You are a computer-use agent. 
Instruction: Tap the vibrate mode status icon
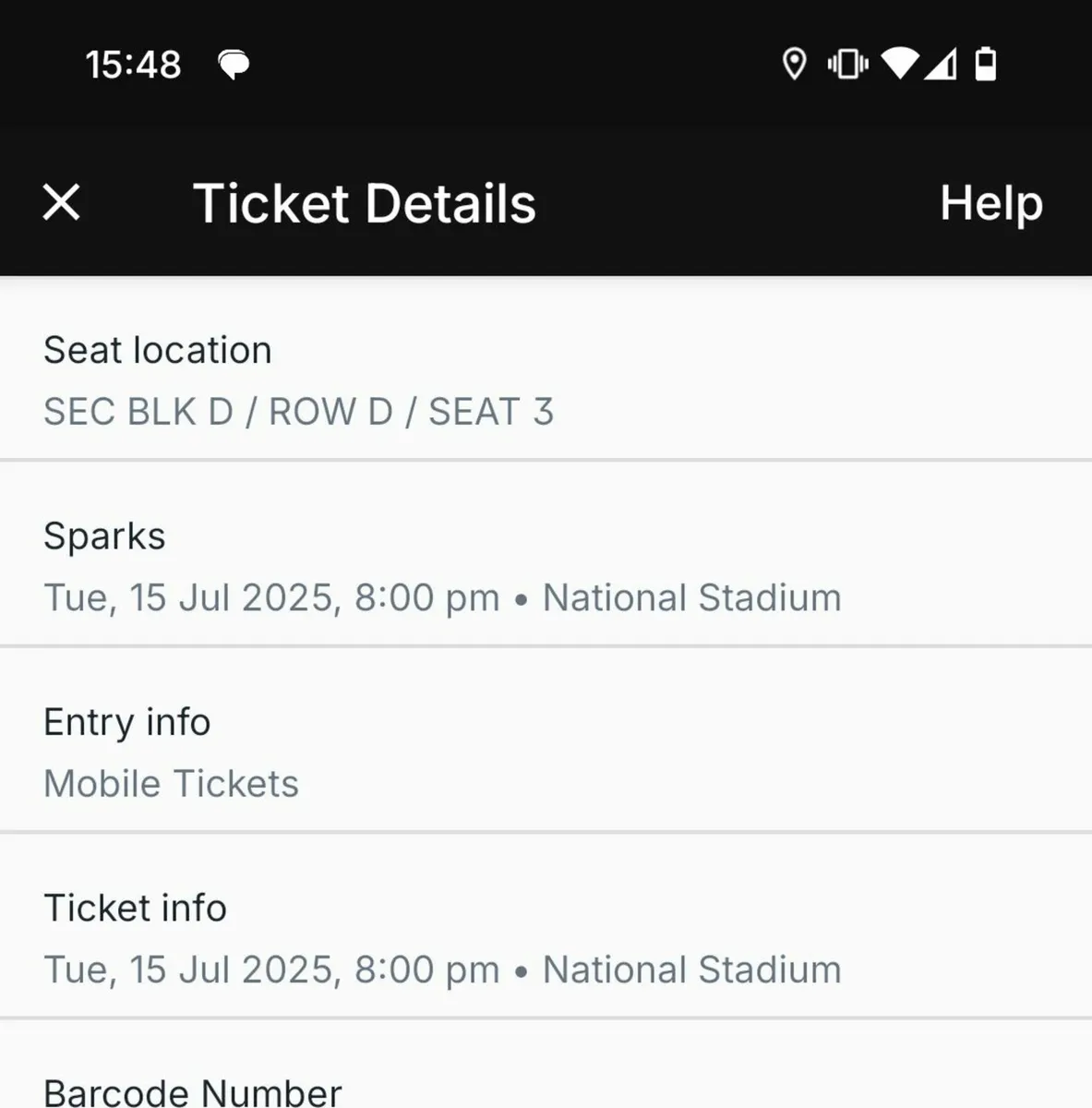[x=847, y=65]
